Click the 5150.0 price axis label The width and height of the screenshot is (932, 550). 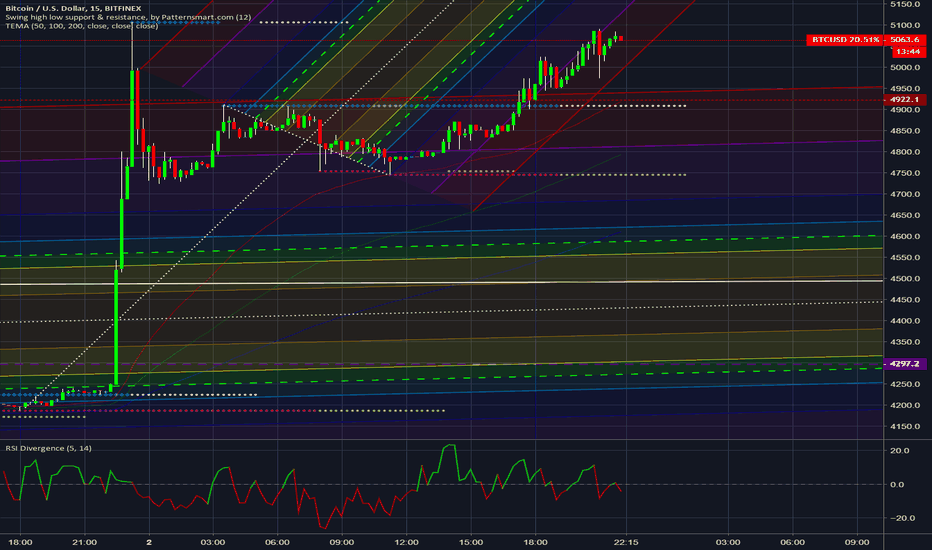[905, 4]
